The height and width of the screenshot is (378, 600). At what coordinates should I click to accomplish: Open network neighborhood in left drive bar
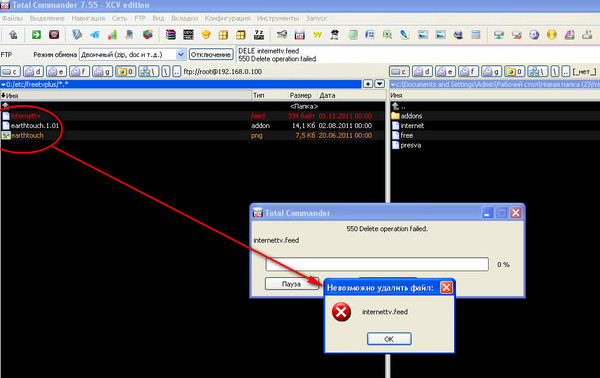(148, 72)
